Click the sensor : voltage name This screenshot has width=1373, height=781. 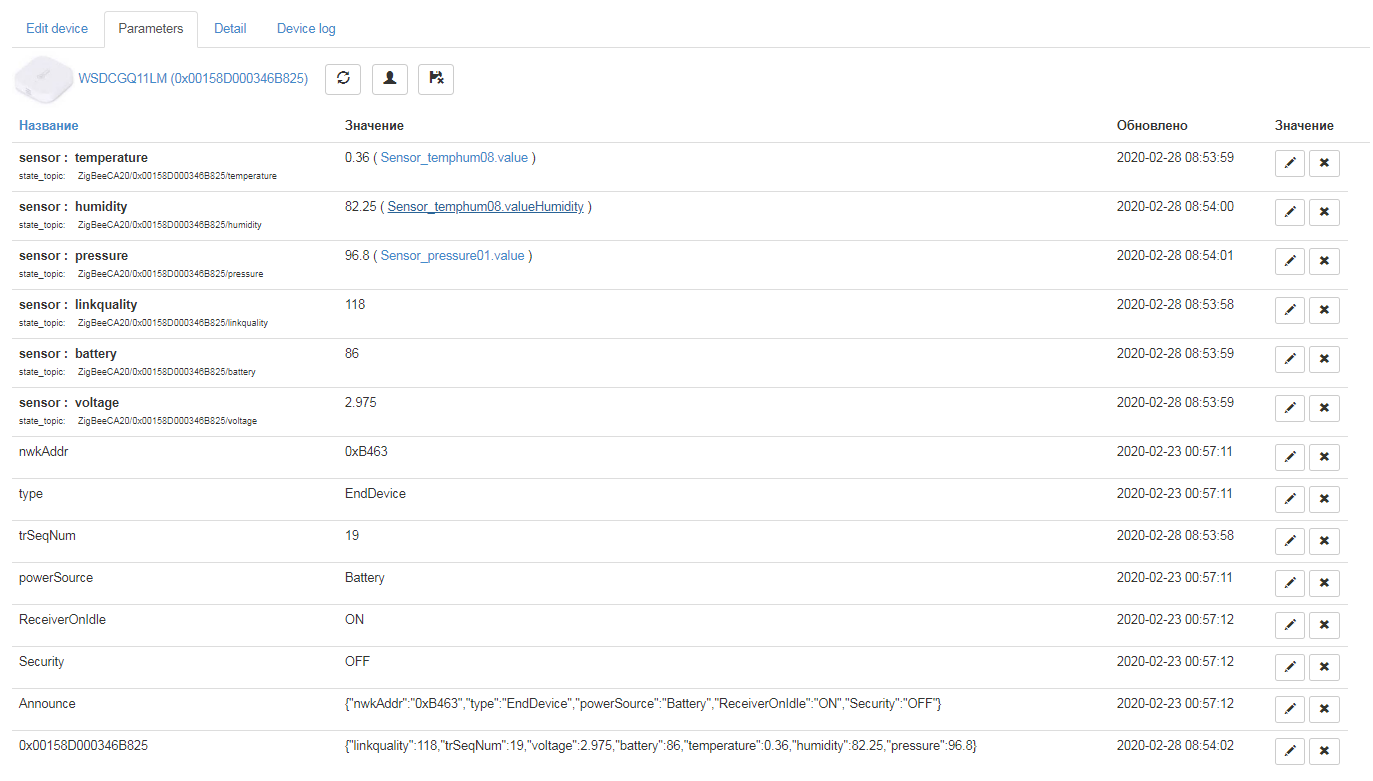click(69, 403)
